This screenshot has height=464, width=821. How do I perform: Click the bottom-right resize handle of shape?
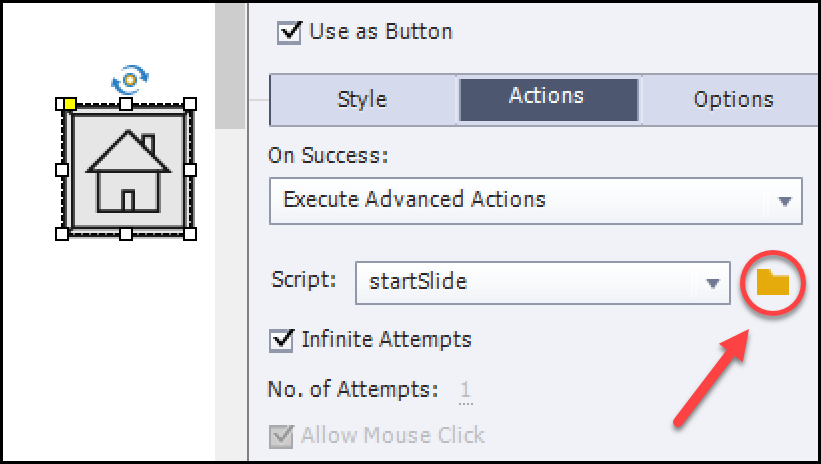pos(190,234)
